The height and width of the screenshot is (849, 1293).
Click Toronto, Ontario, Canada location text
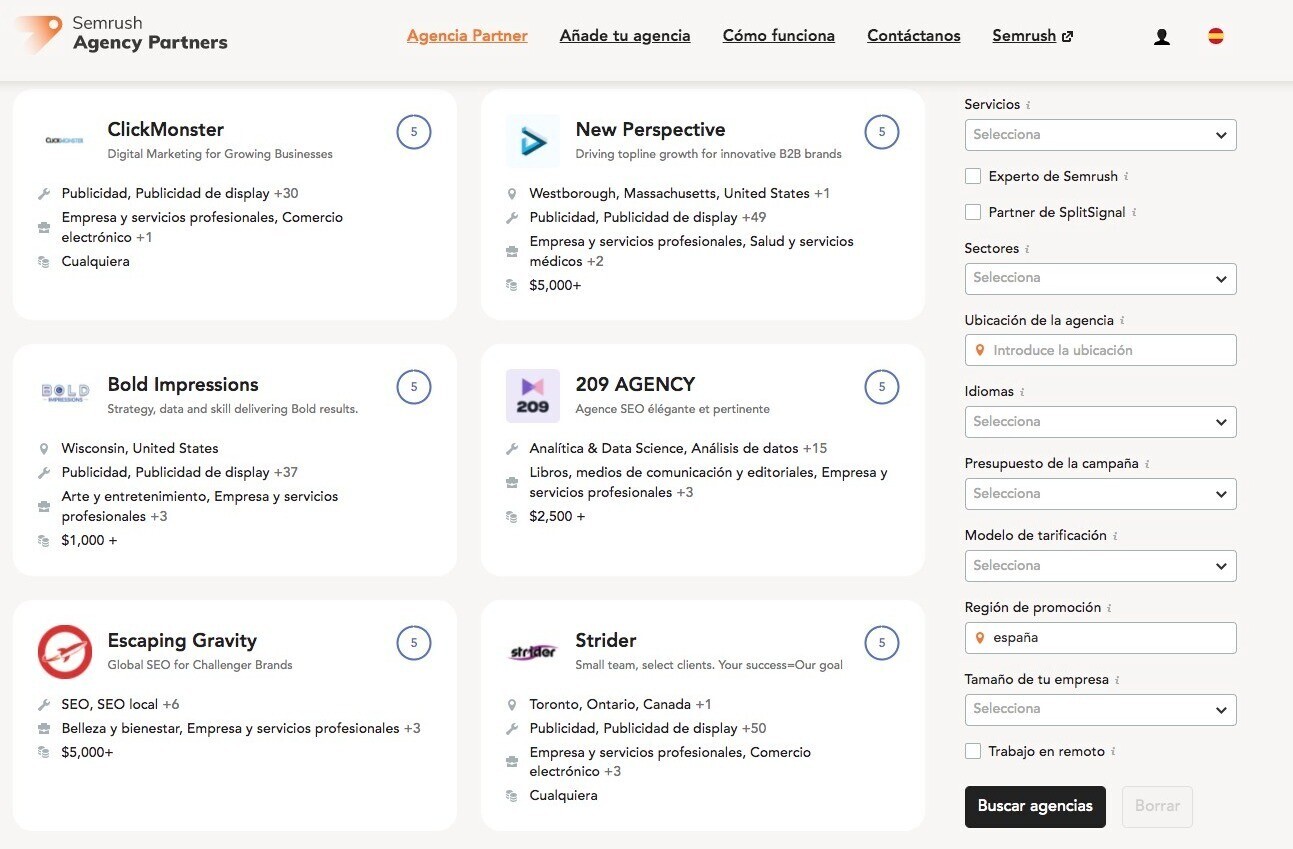tap(610, 705)
